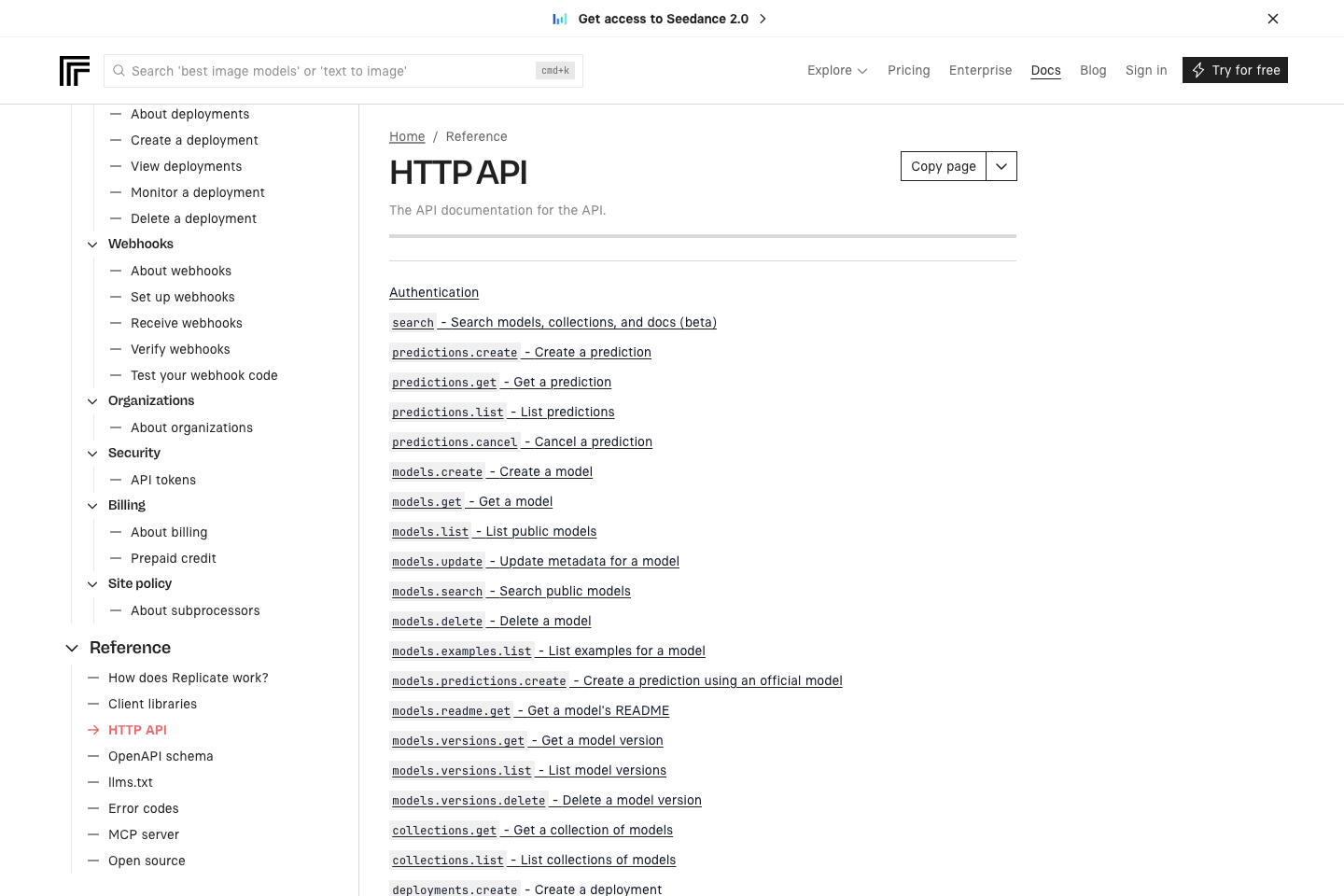This screenshot has width=1344, height=896.
Task: Collapse the Billing section
Action: coord(91,505)
